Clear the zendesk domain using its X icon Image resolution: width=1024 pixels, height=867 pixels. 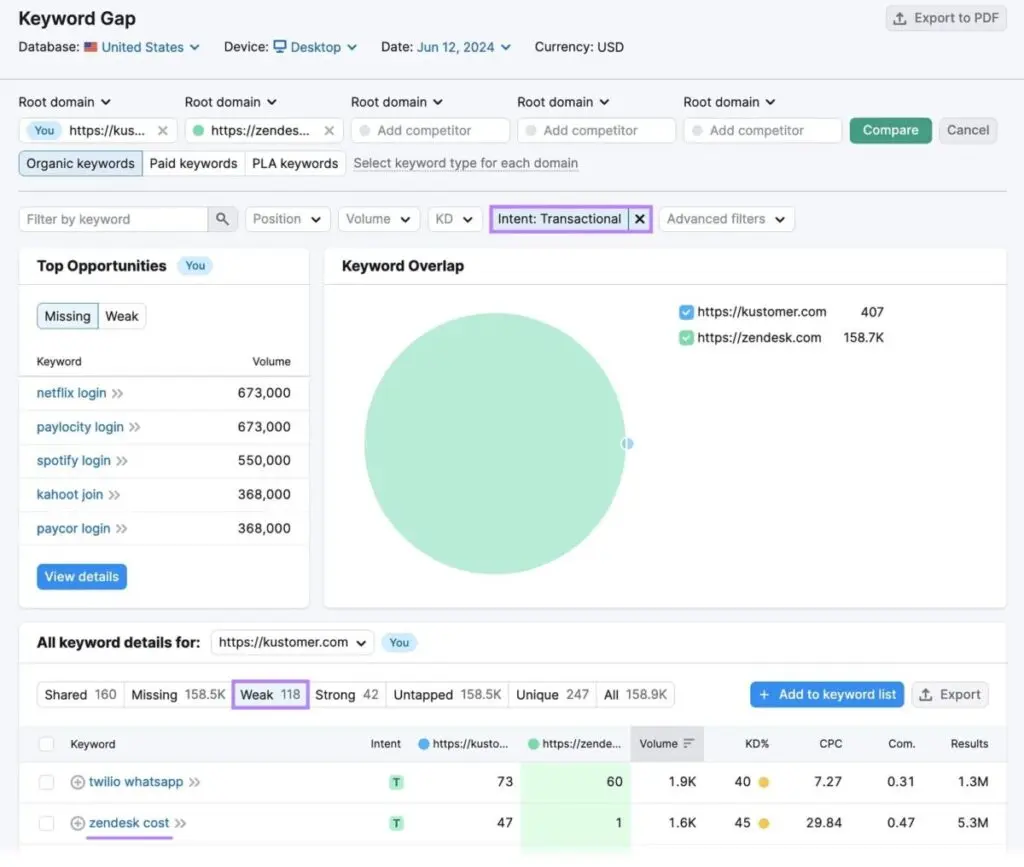point(328,130)
